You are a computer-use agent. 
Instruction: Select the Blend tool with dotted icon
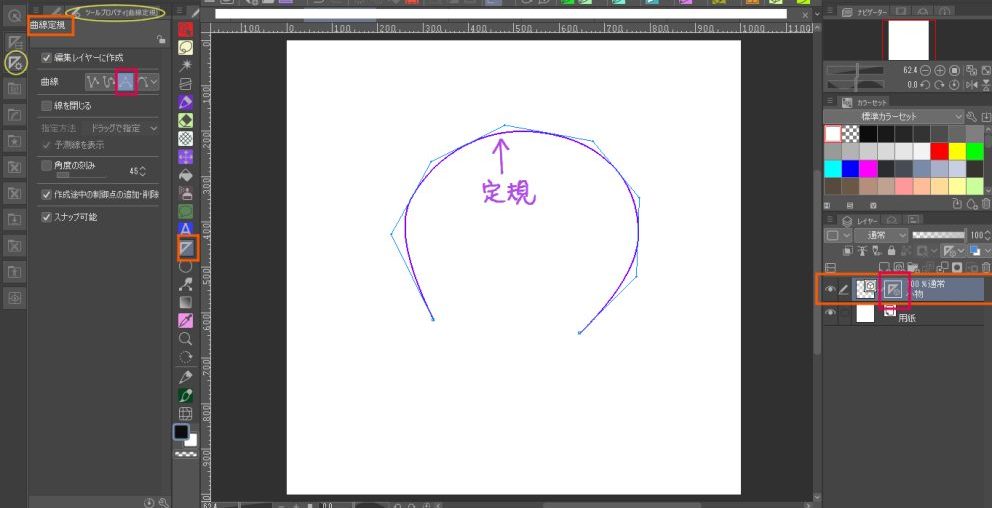pos(185,139)
